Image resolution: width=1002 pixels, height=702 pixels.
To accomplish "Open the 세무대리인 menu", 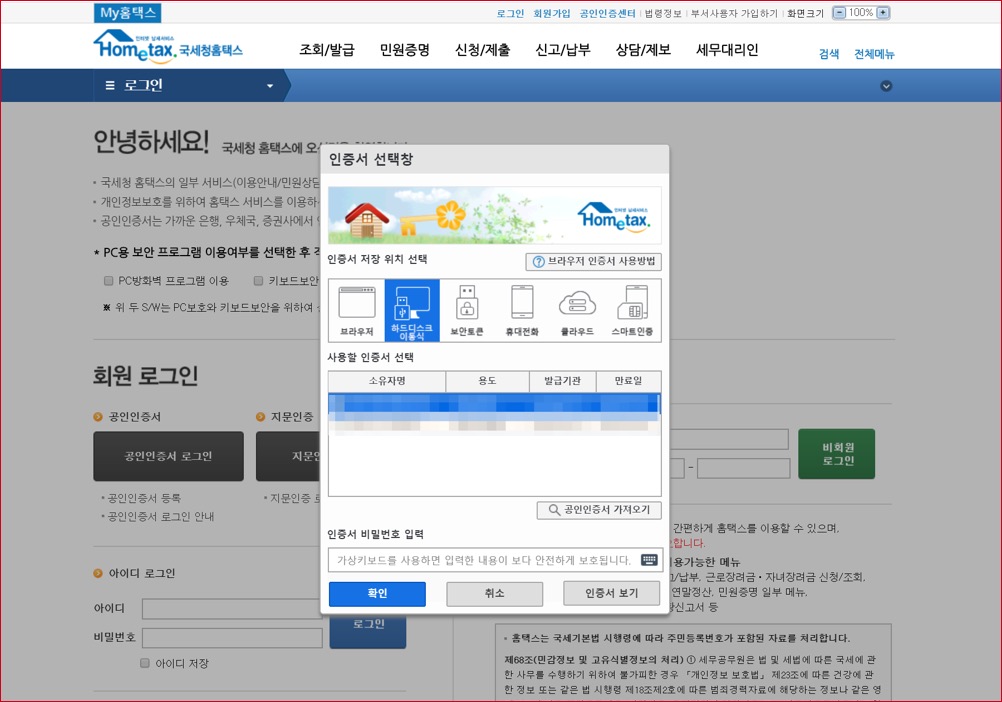I will (x=727, y=50).
